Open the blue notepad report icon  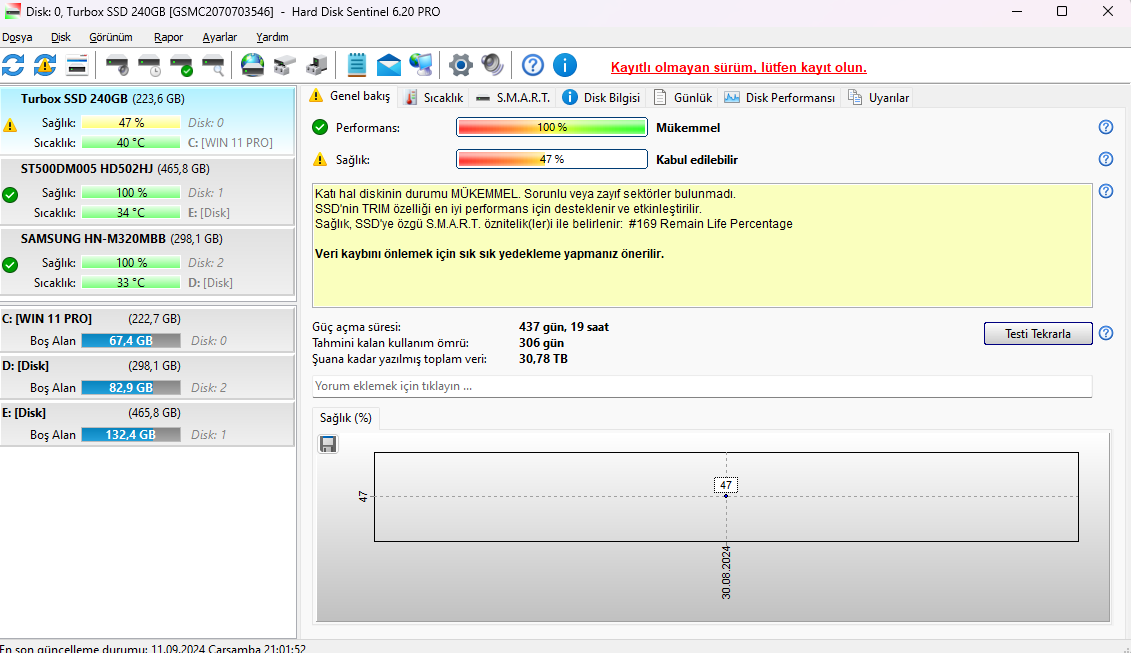(x=356, y=65)
